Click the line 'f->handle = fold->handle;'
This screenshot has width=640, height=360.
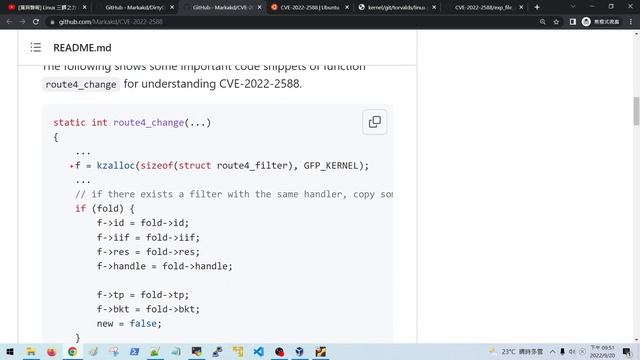[164, 266]
